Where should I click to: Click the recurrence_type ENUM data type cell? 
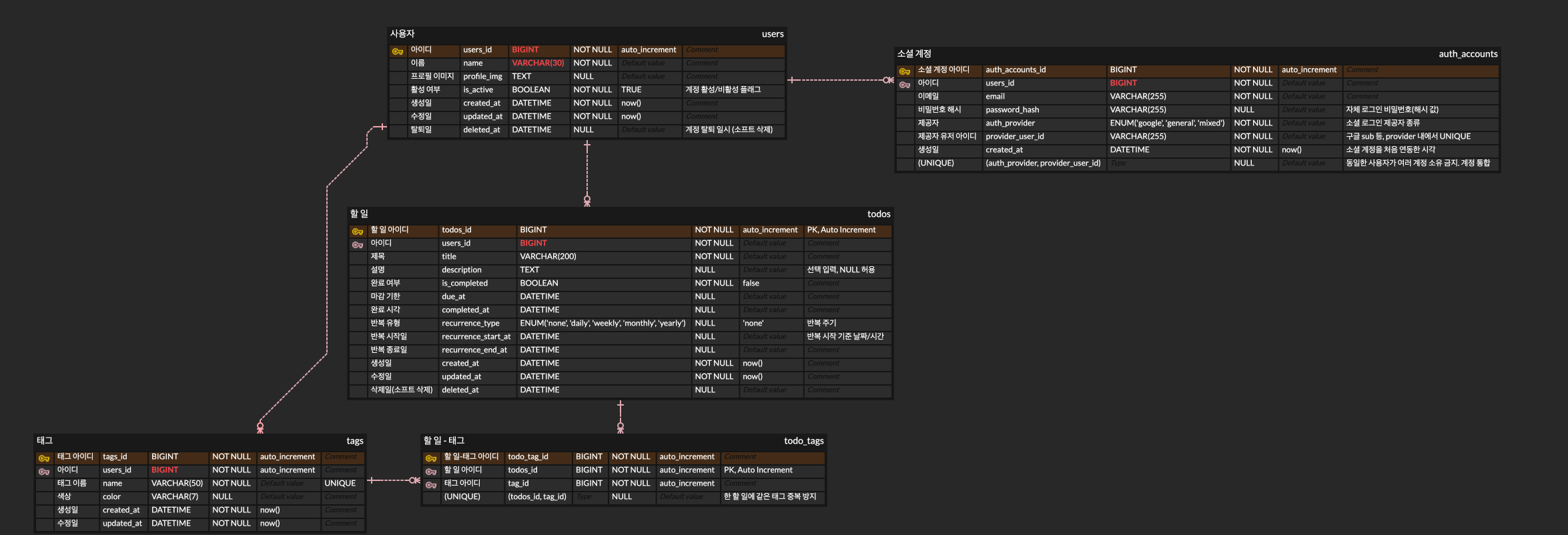point(603,324)
